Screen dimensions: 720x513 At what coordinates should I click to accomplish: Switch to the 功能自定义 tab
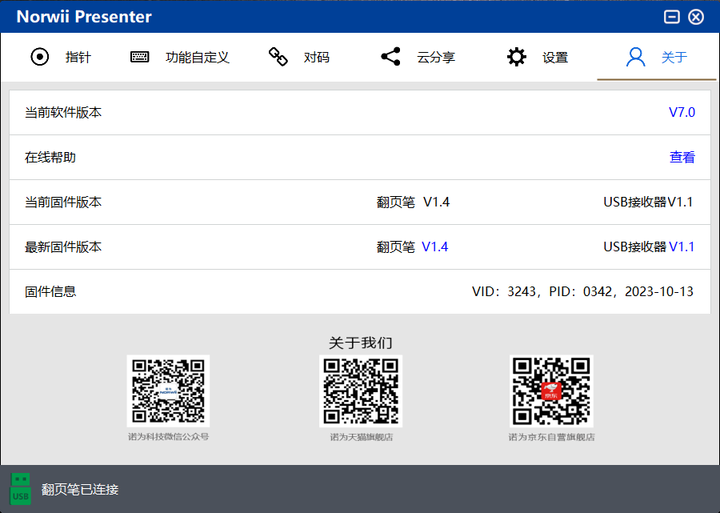[197, 57]
